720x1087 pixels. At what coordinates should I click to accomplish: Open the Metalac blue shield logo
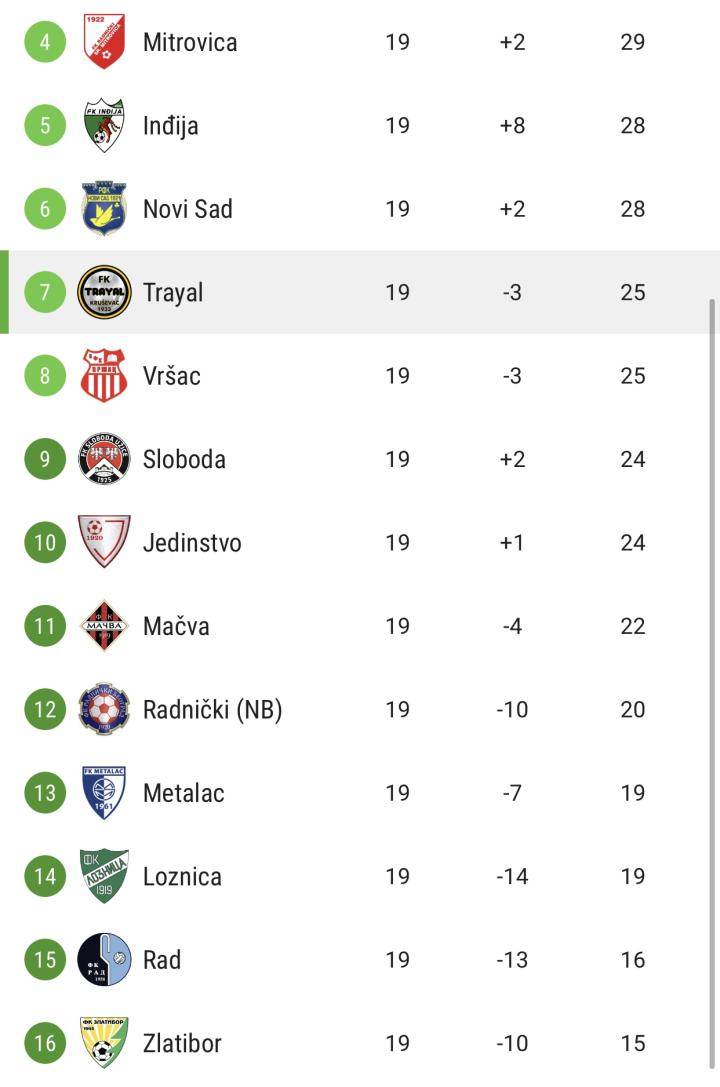(104, 793)
